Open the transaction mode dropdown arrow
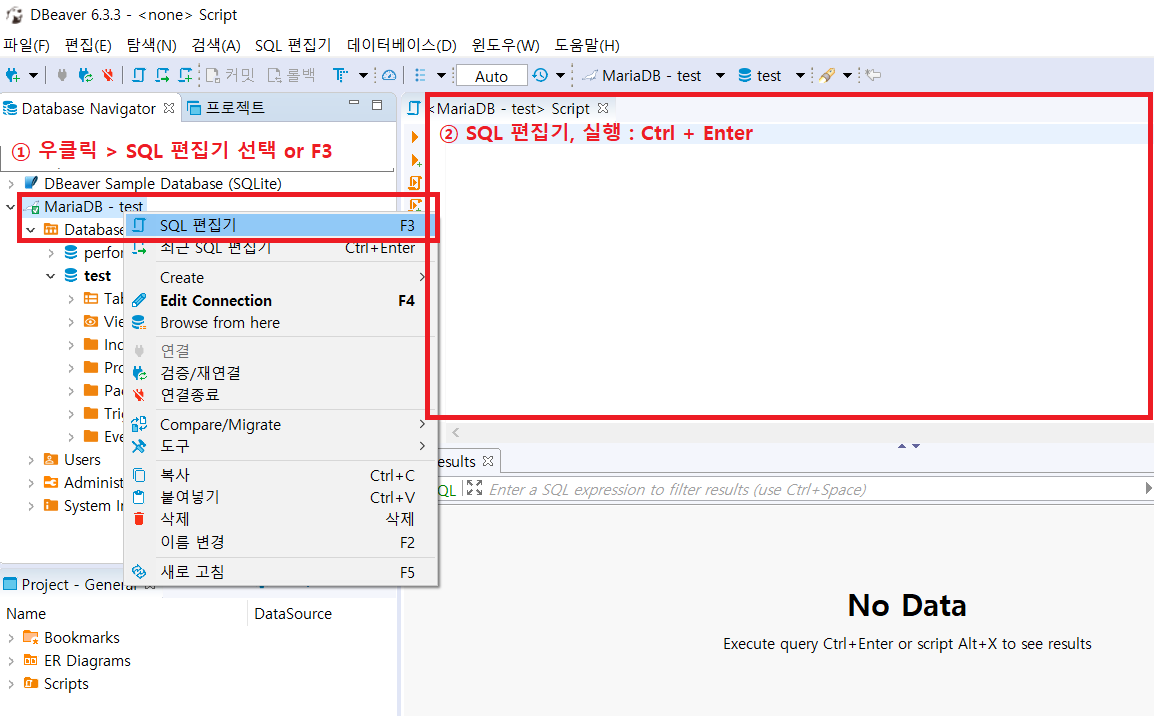The image size is (1154, 716). point(364,75)
